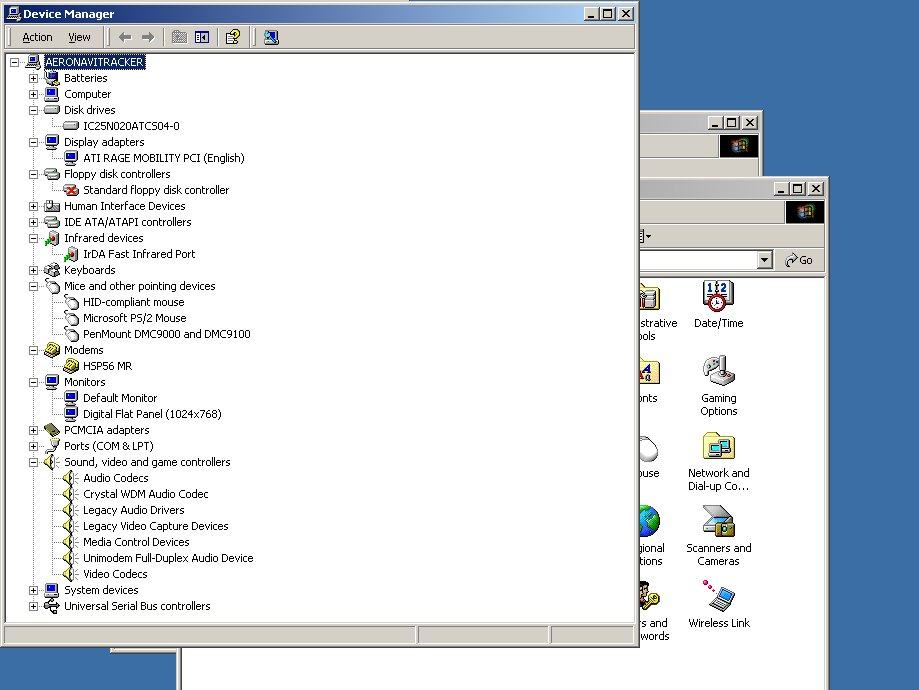Open the Scanners and Cameras icon
Screen dimensions: 919x690
pyautogui.click(x=718, y=534)
